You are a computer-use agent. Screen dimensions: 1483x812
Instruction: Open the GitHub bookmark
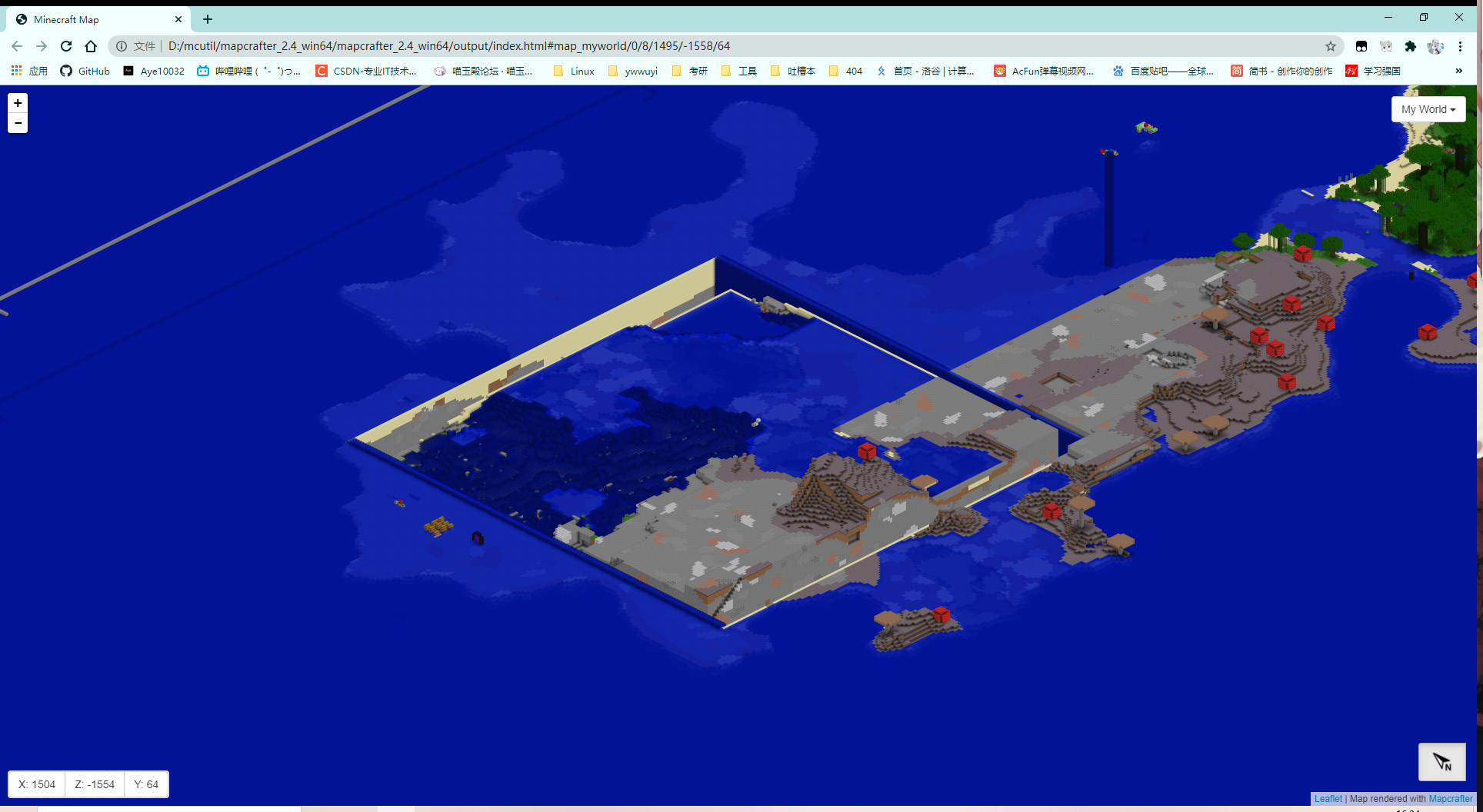pyautogui.click(x=85, y=71)
